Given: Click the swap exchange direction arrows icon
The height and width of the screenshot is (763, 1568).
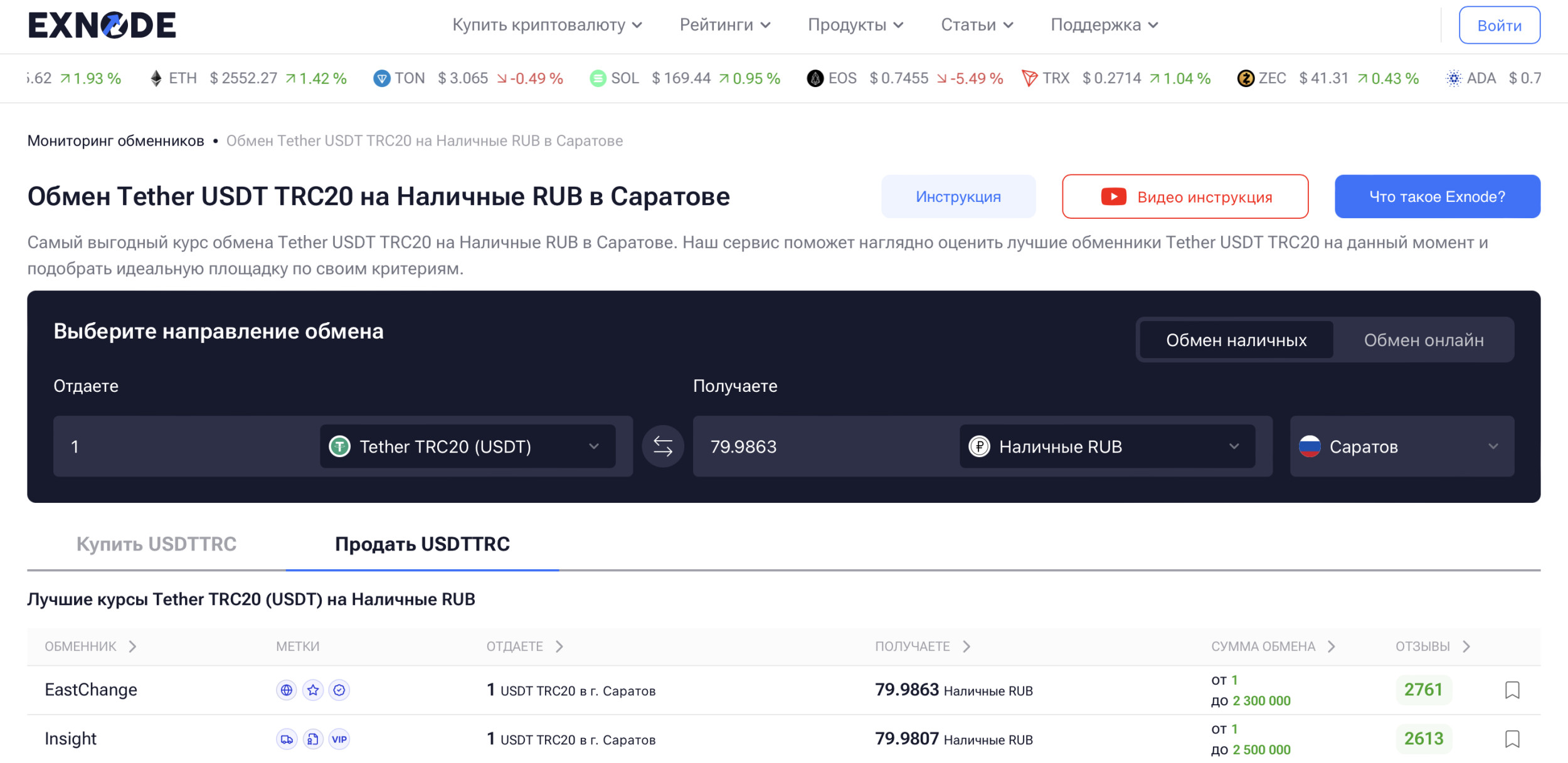Looking at the screenshot, I should pos(662,446).
